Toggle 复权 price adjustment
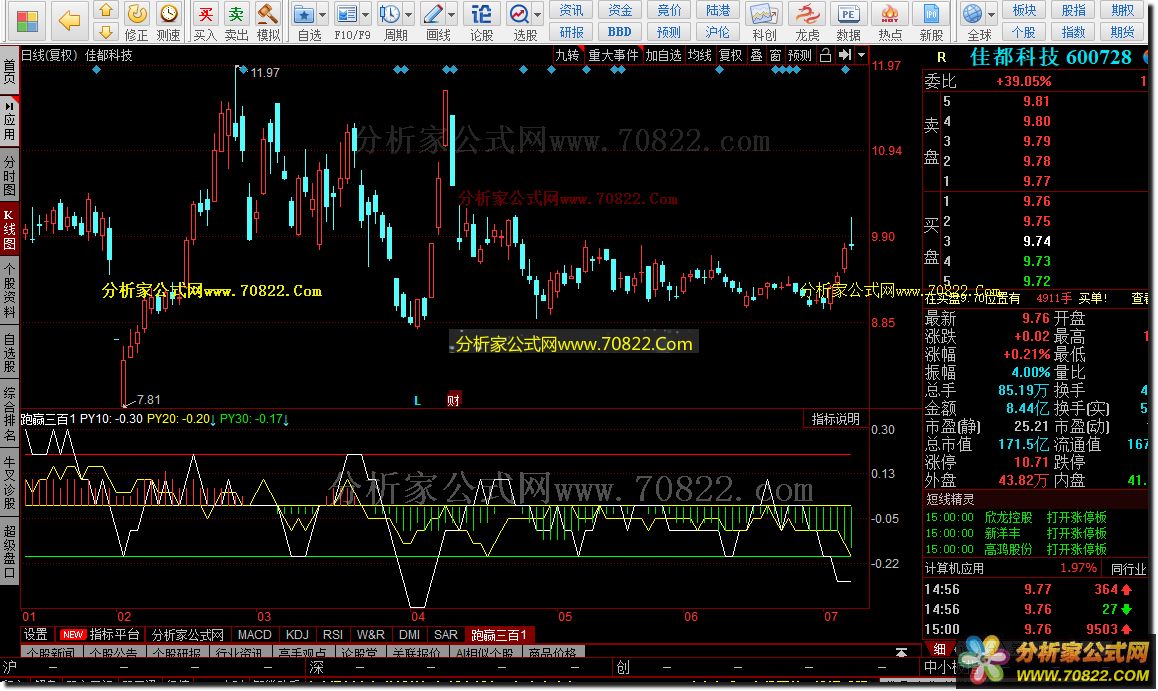 point(730,55)
